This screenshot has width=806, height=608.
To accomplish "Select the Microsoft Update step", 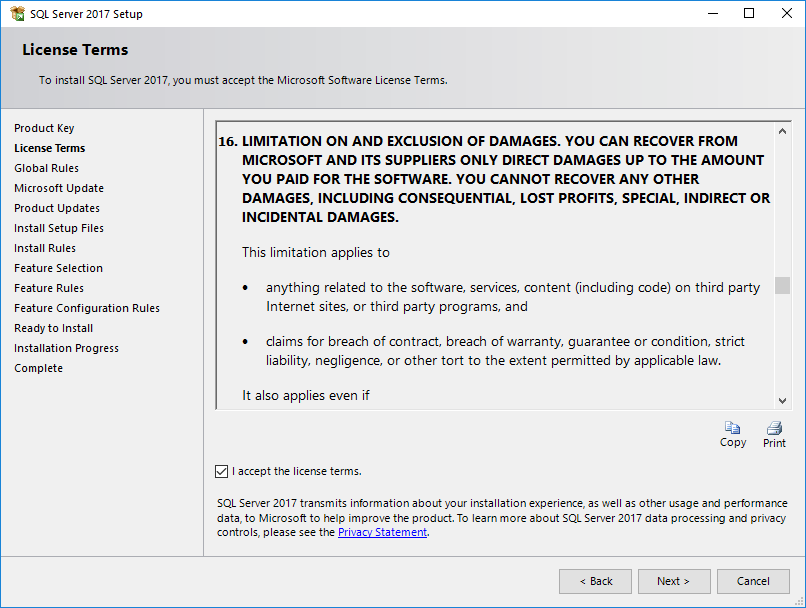I will coord(59,188).
